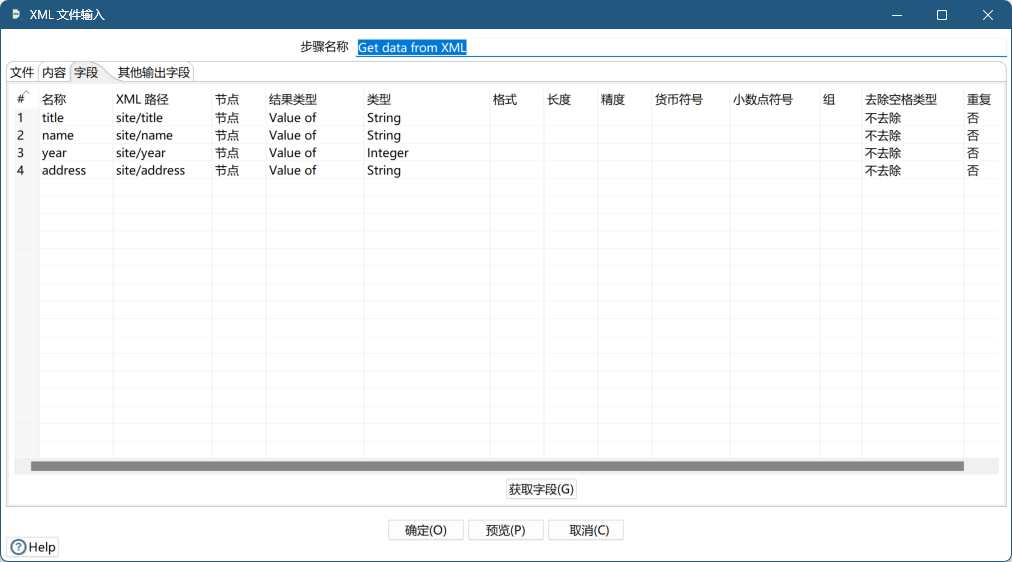Click the String type cell for address

coord(426,170)
